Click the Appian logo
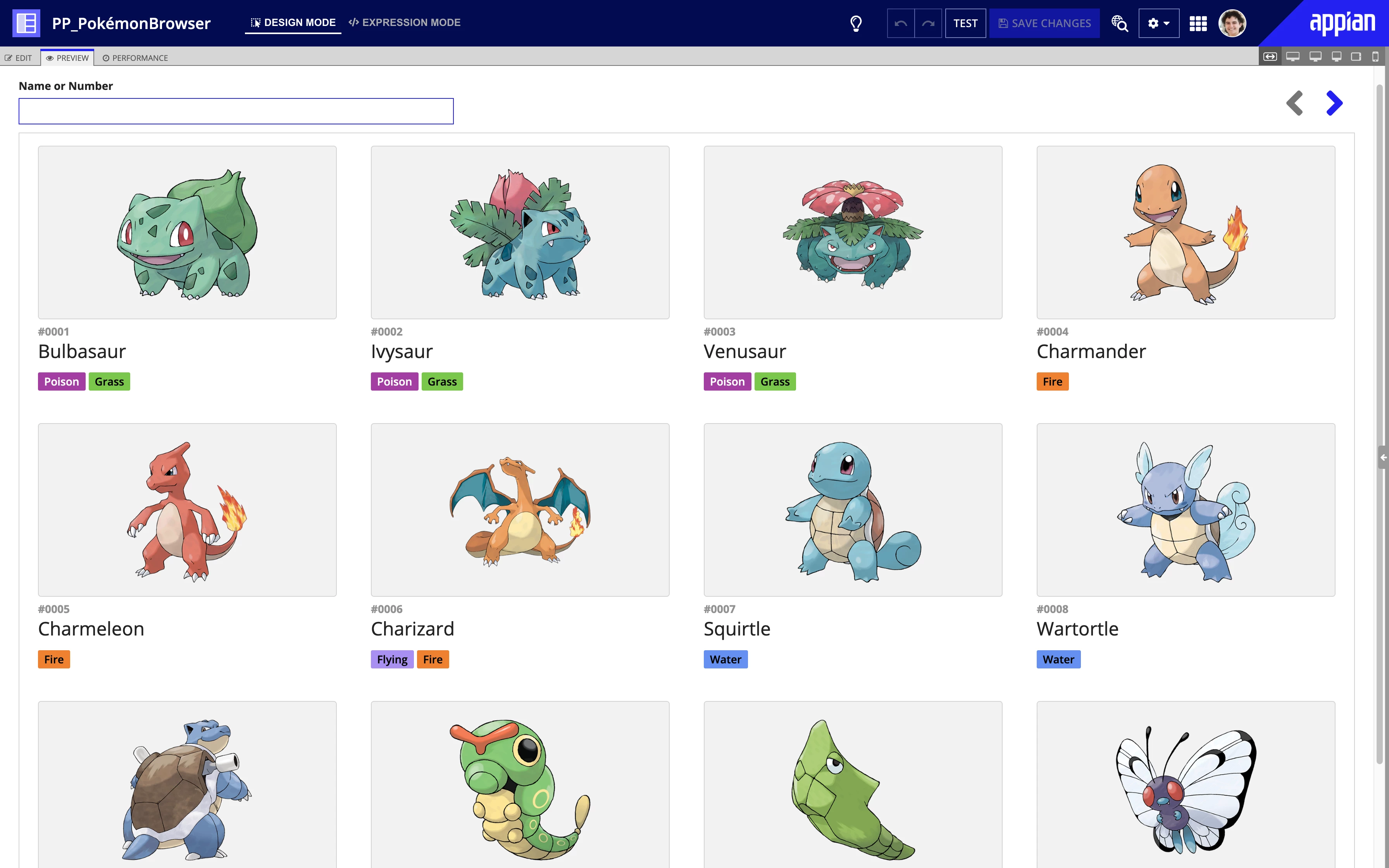This screenshot has width=1389, height=868. point(1342,24)
